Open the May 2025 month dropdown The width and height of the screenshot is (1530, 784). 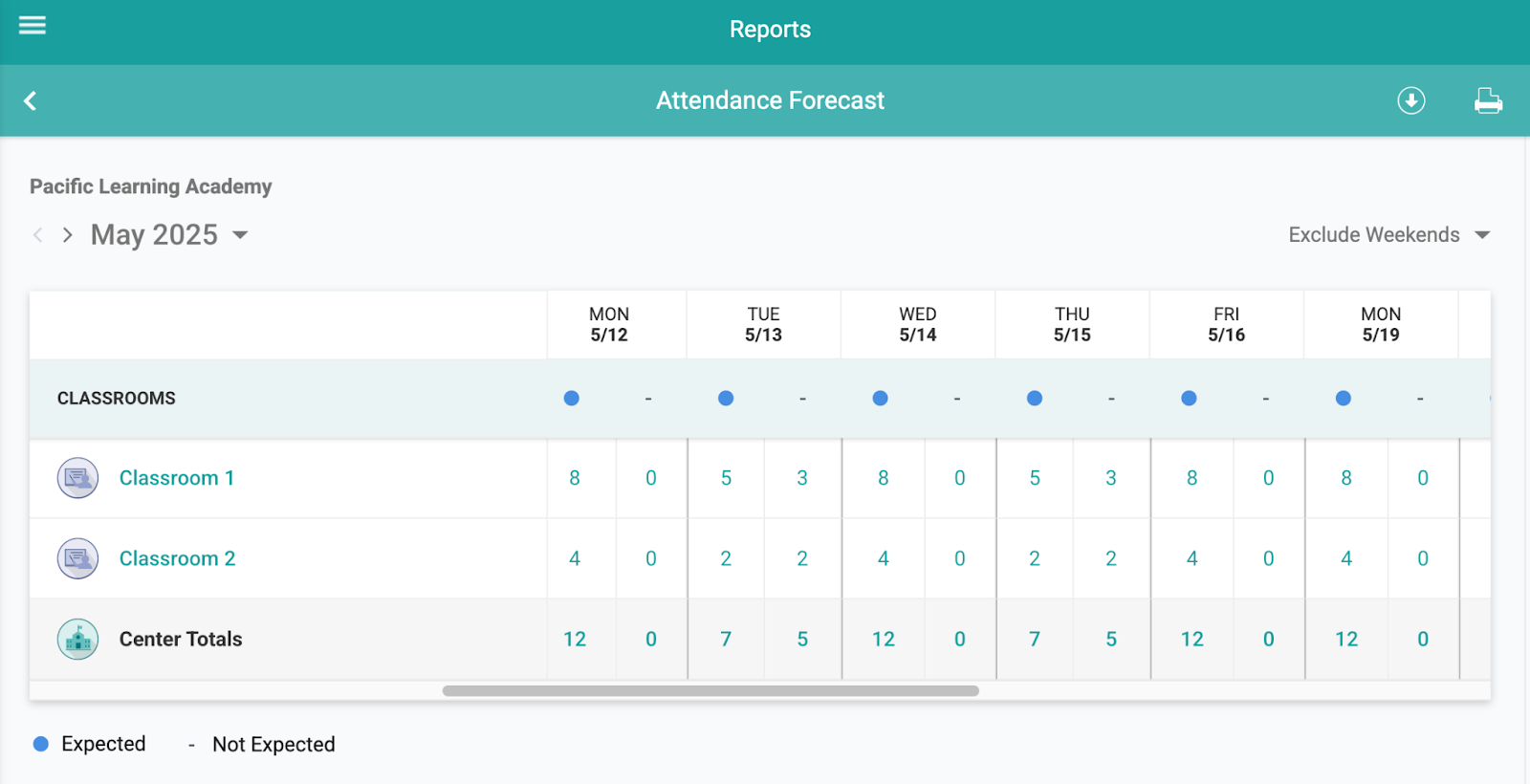coord(240,235)
